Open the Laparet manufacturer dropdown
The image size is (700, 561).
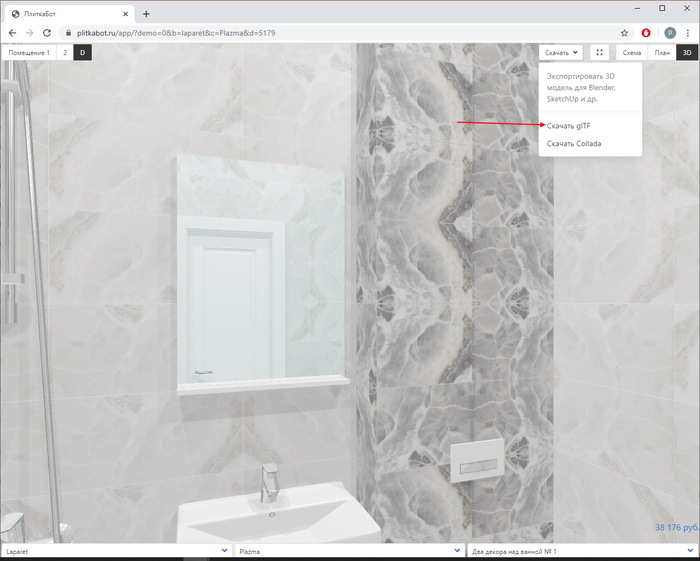[116, 551]
